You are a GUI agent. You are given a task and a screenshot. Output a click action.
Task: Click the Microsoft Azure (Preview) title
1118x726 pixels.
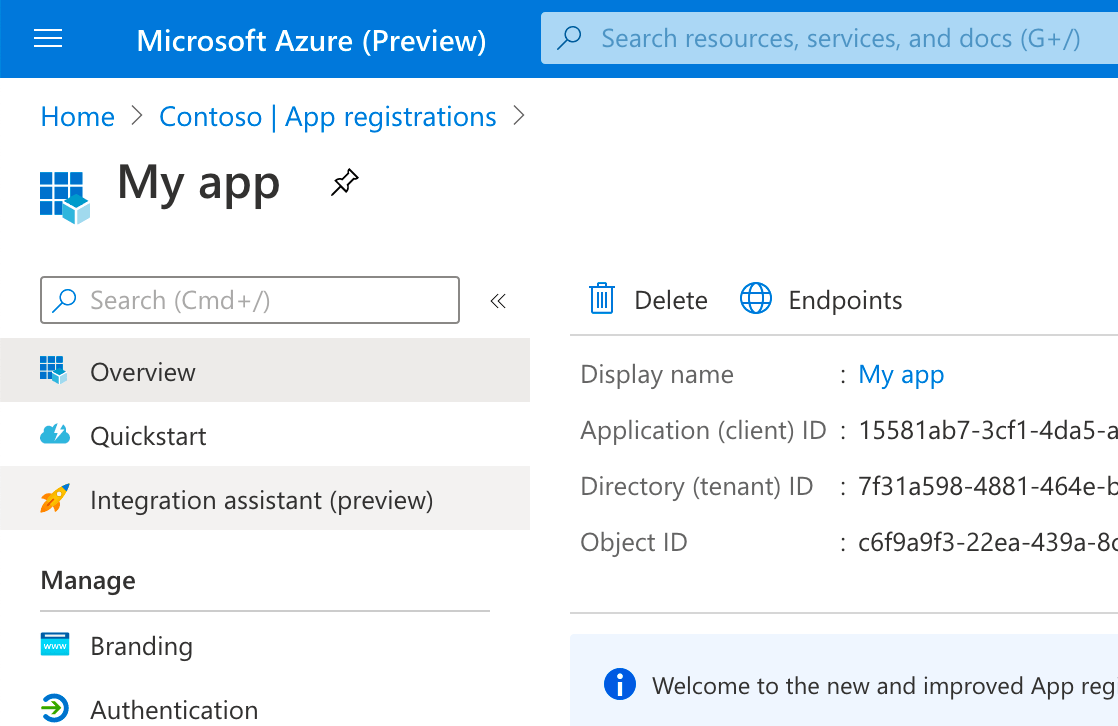coord(312,41)
